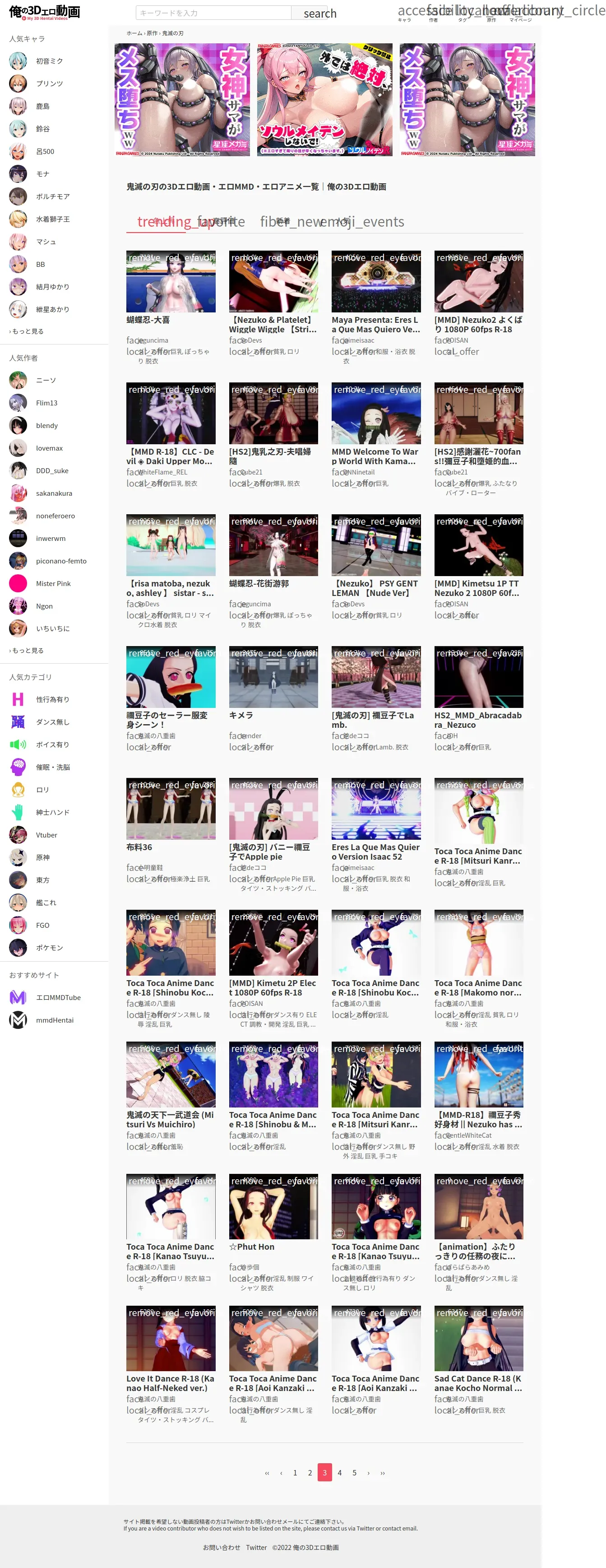Select the ダンス無し category icon
Image resolution: width=606 pixels, height=1568 pixels.
click(x=18, y=722)
